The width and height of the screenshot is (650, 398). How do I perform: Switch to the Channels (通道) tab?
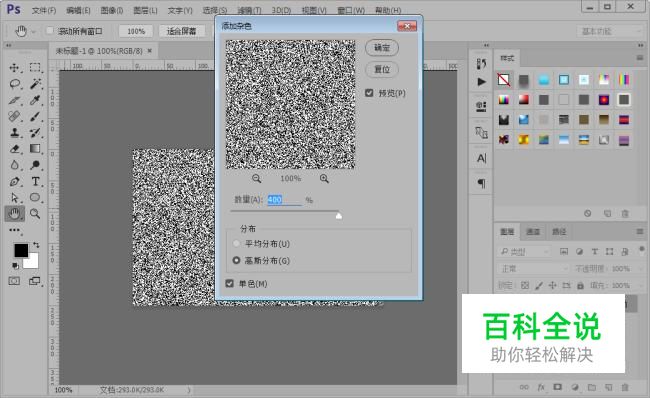click(533, 231)
